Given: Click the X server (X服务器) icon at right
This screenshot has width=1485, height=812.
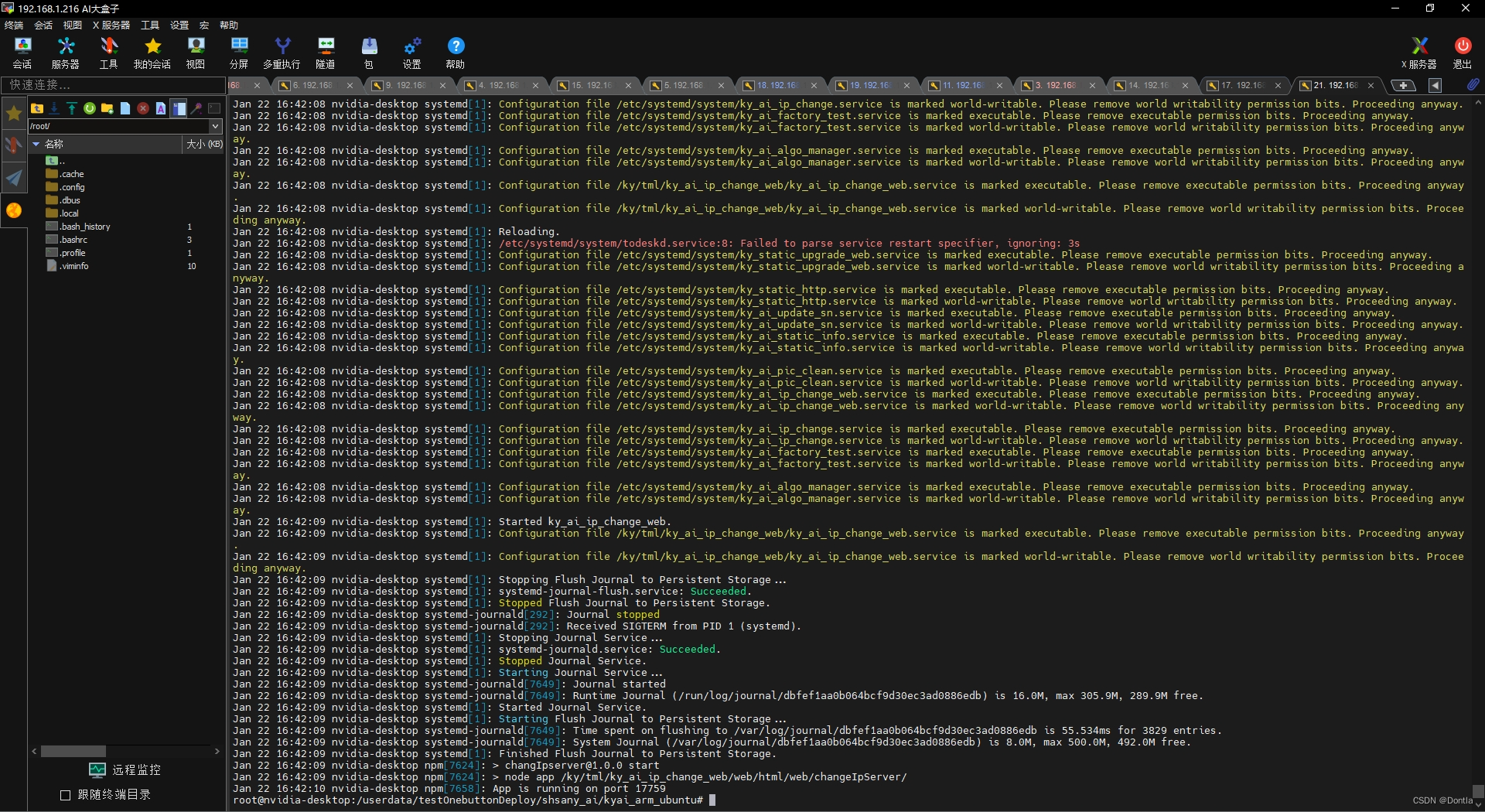Looking at the screenshot, I should pyautogui.click(x=1419, y=53).
